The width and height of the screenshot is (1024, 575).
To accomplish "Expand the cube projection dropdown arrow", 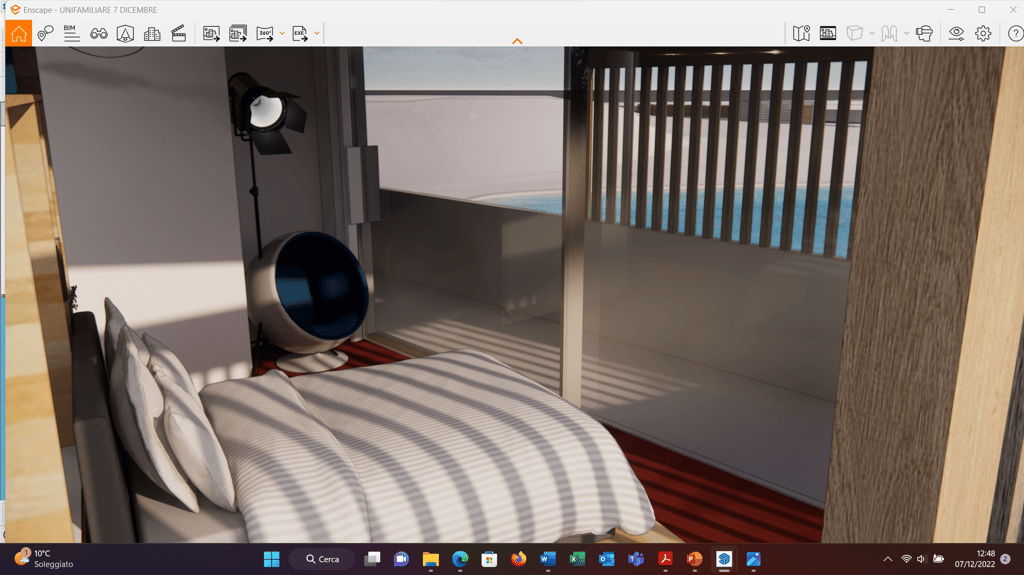I will (x=872, y=33).
